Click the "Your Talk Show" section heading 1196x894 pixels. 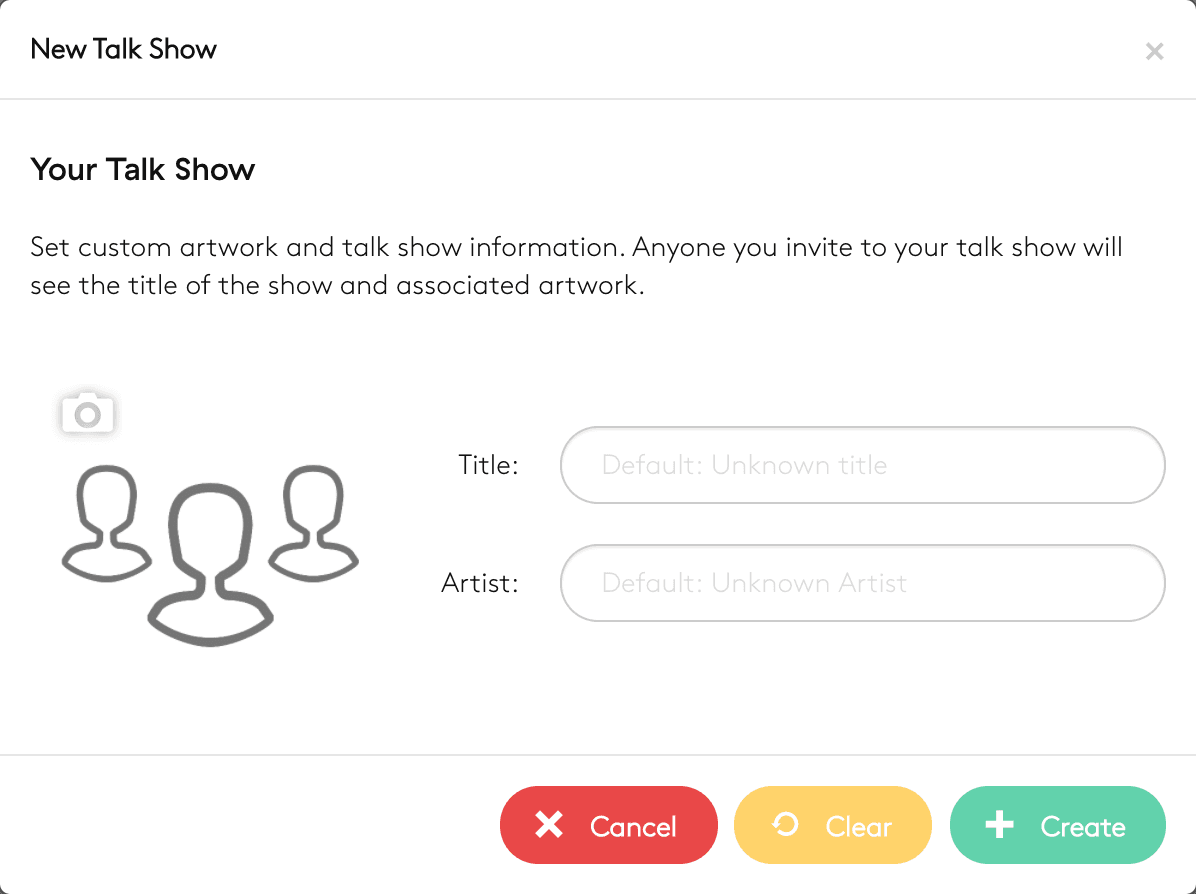[143, 169]
